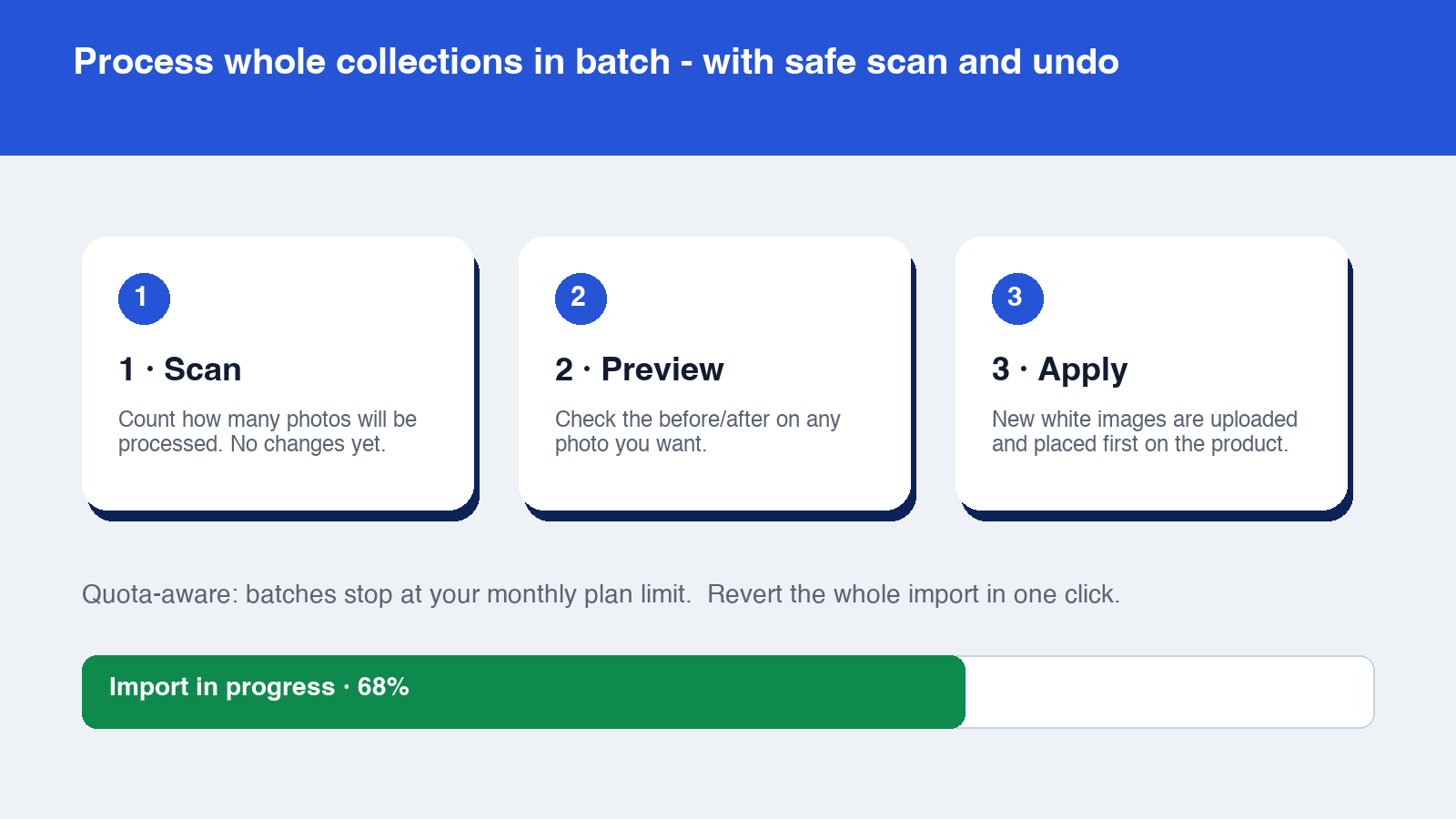Click the 'Import in progress · 68%' label
Viewport: 1456px width, 819px height.
click(259, 687)
